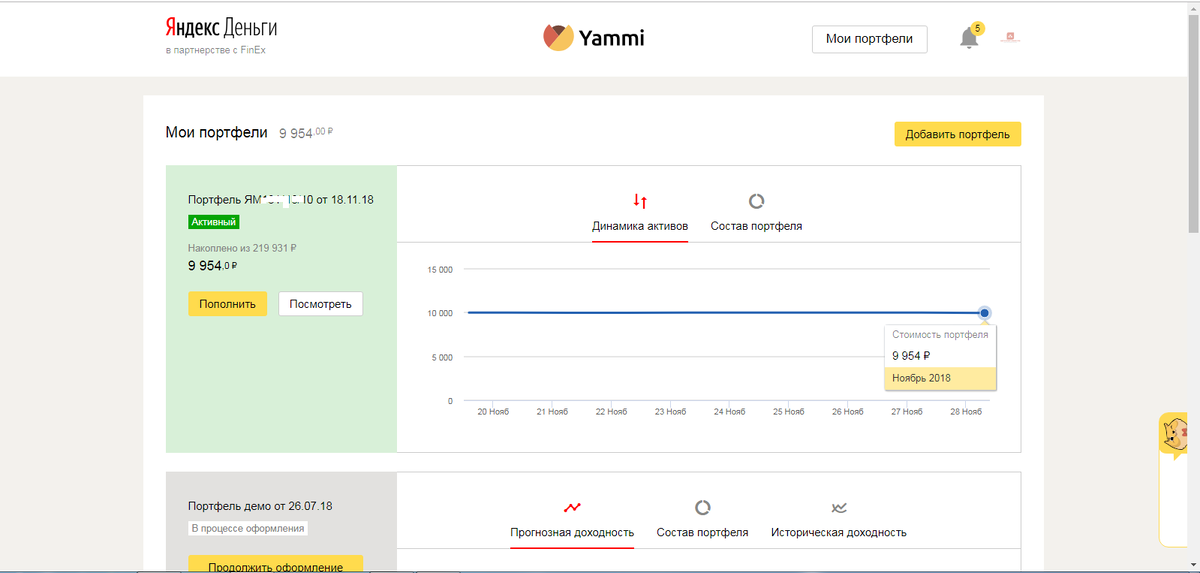Click the Посмотреть button
Viewport: 1200px width, 573px height.
pos(320,303)
